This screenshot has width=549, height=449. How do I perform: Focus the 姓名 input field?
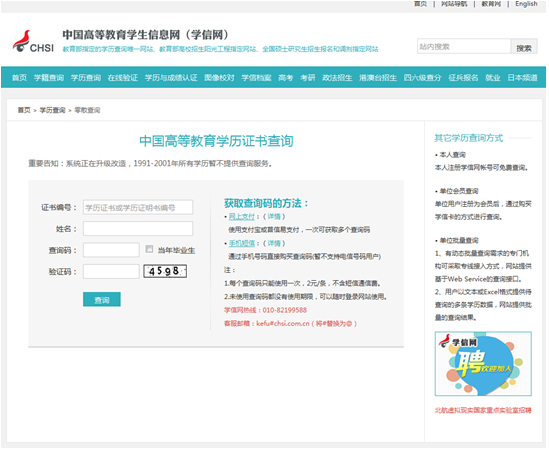pos(138,229)
